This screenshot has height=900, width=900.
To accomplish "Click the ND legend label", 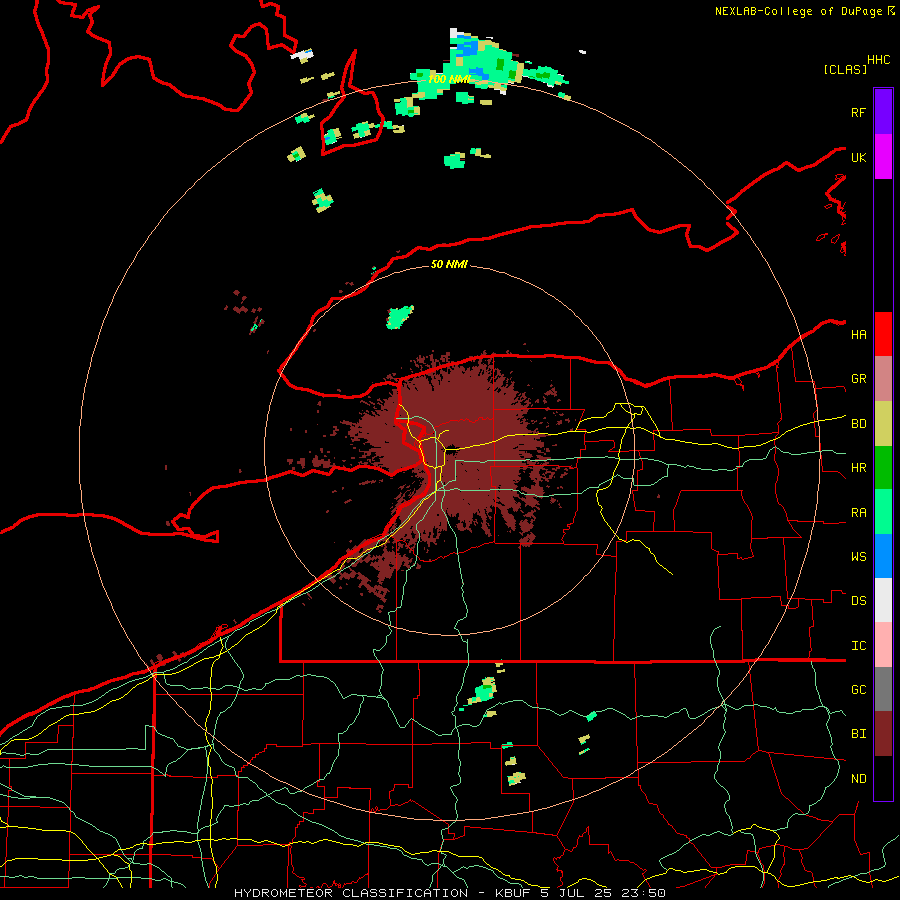I will [858, 779].
